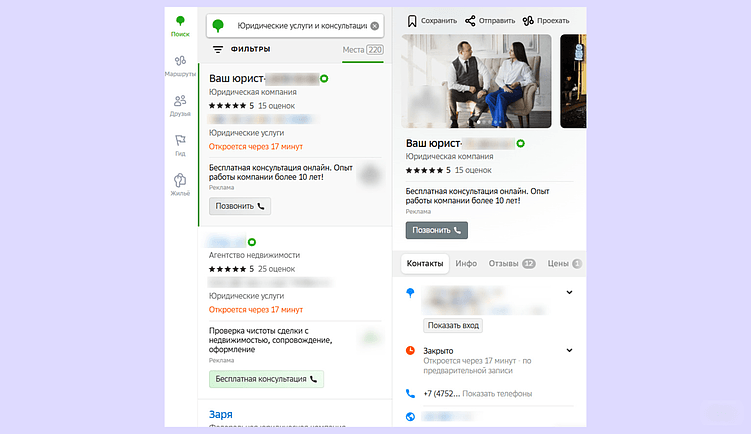Open the ФИЛЬТРЫ filter panel

coord(242,49)
